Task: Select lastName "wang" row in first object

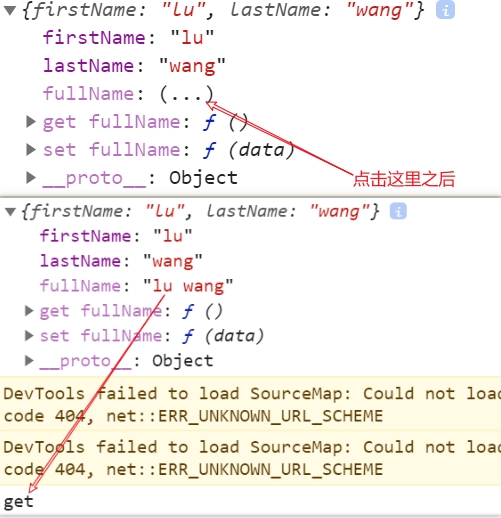Action: 134,66
